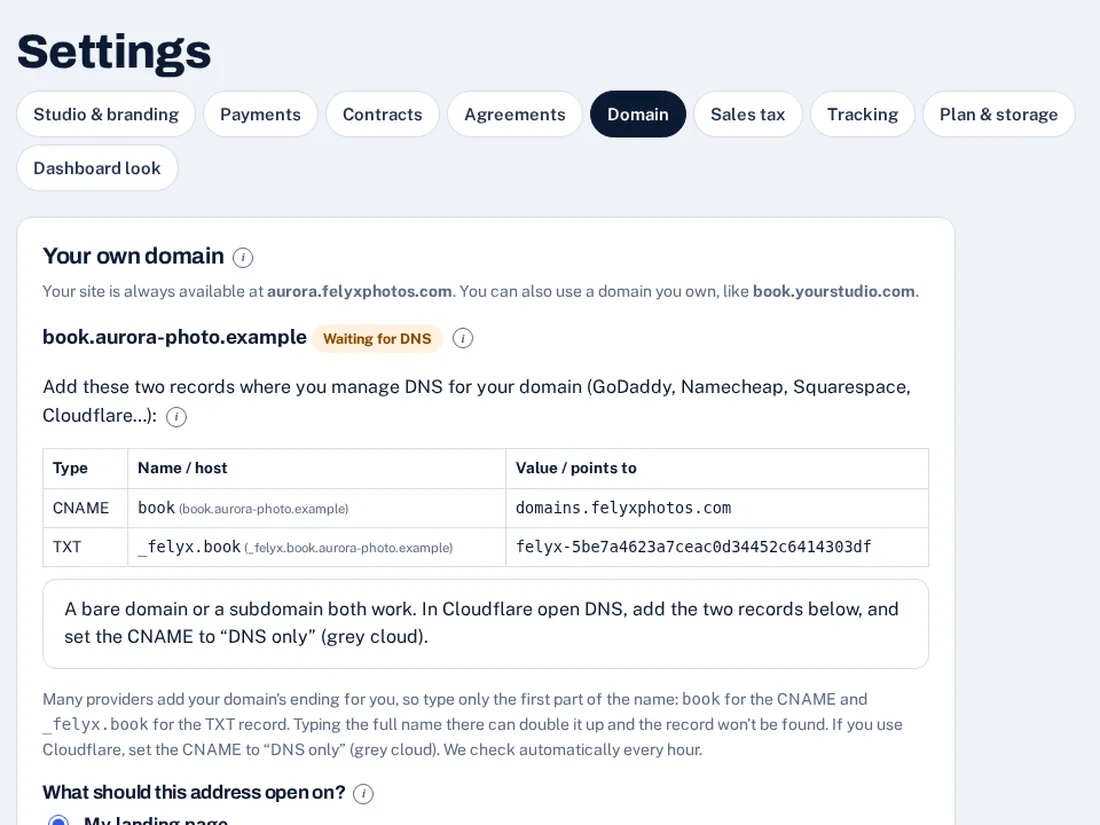Click info icon after Cloudflare…) text
This screenshot has width=1100, height=825.
coord(176,417)
